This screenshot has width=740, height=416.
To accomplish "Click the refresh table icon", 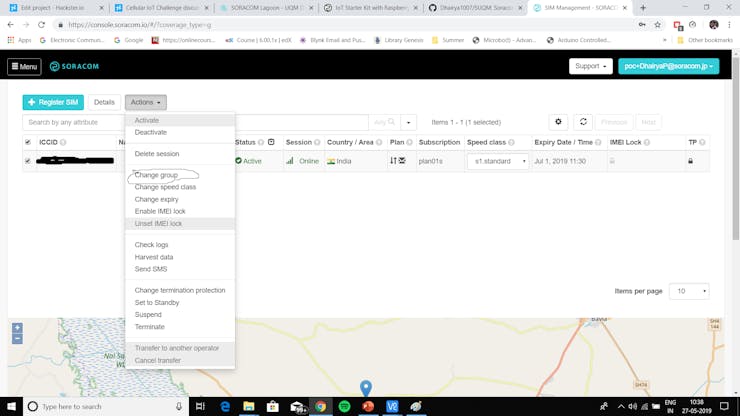I will point(583,122).
